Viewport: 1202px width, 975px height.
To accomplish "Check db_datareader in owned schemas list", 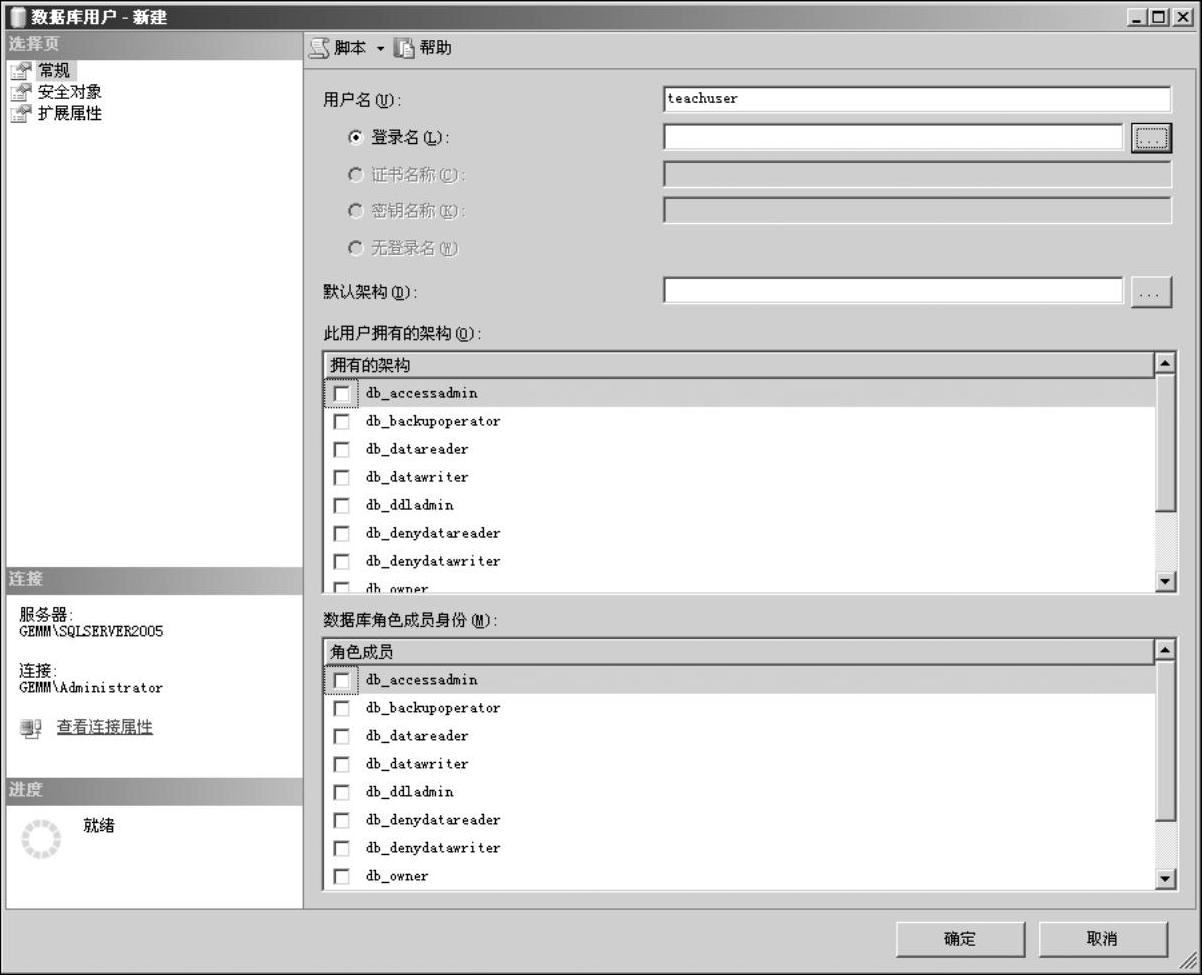I will 342,450.
